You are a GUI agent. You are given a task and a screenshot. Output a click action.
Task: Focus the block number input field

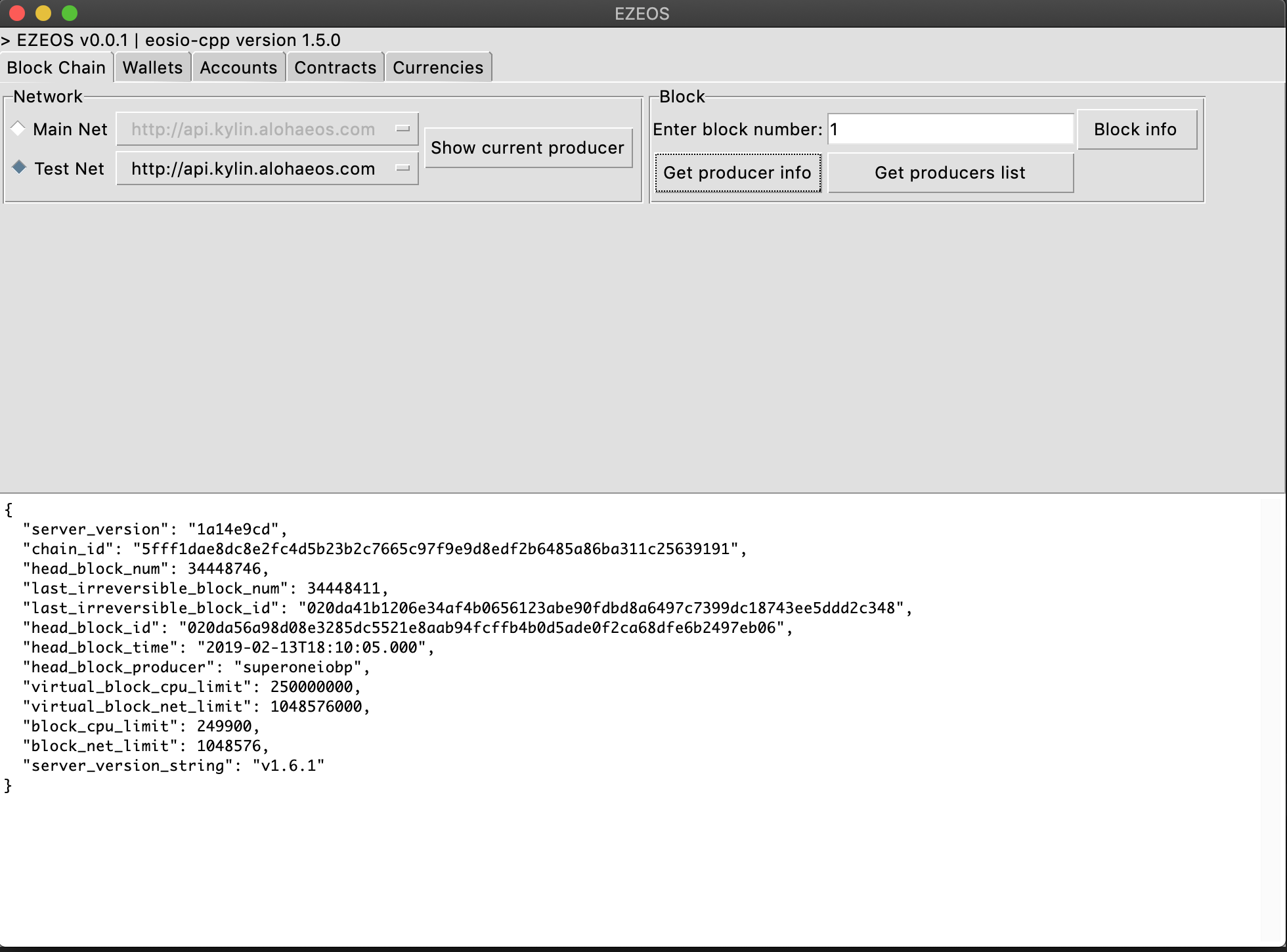click(949, 129)
